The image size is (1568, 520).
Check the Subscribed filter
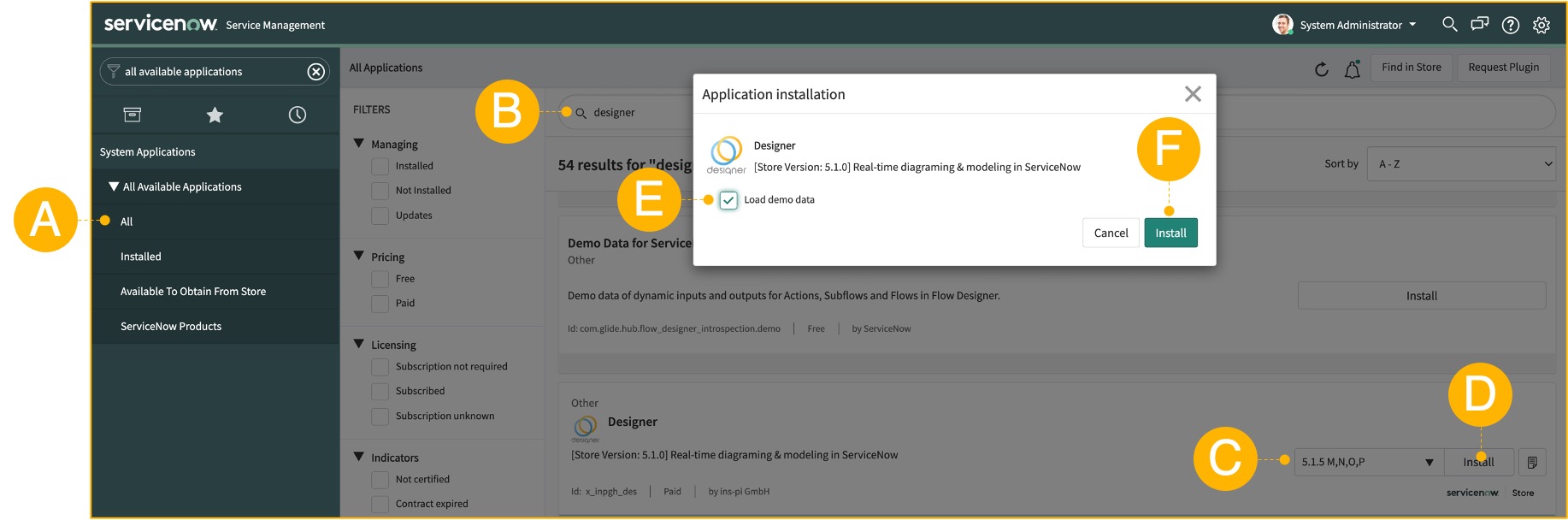(x=380, y=392)
